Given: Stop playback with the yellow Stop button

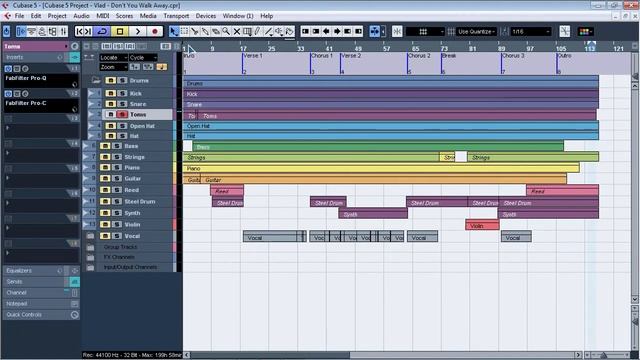Looking at the screenshot, I should point(120,31).
